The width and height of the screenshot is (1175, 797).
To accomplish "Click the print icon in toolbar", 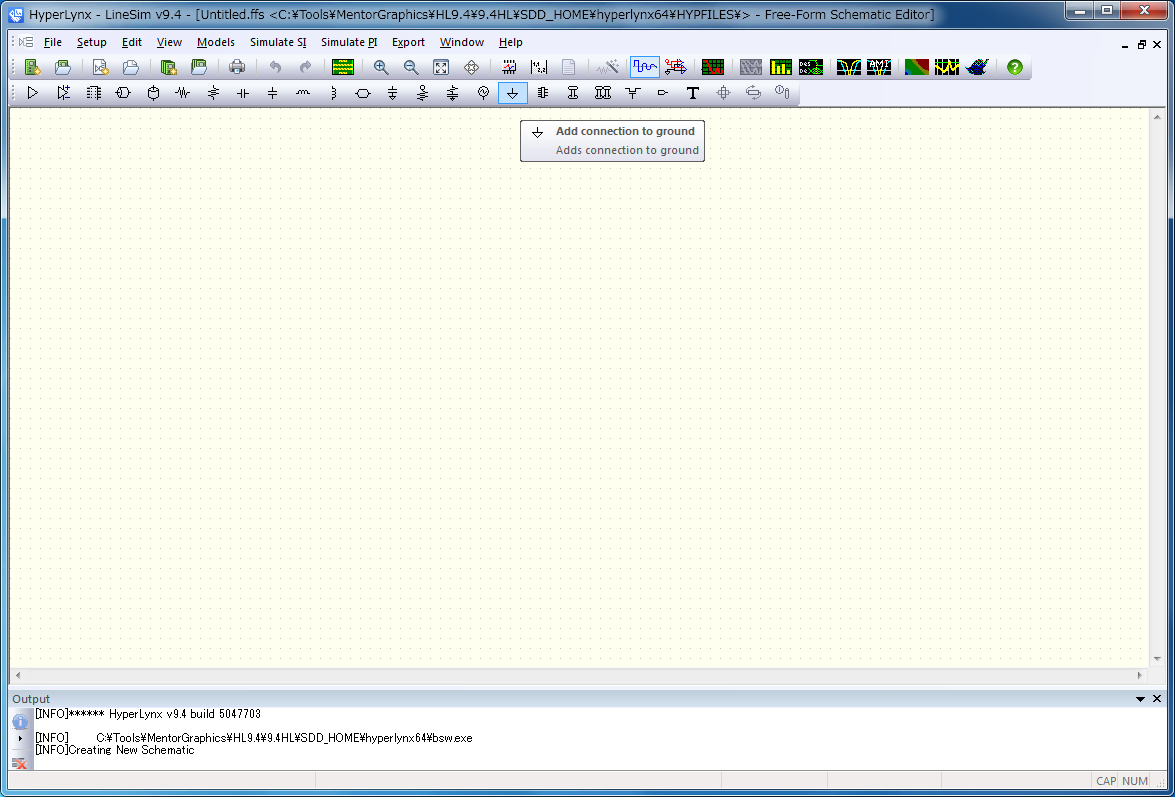I will [x=237, y=67].
